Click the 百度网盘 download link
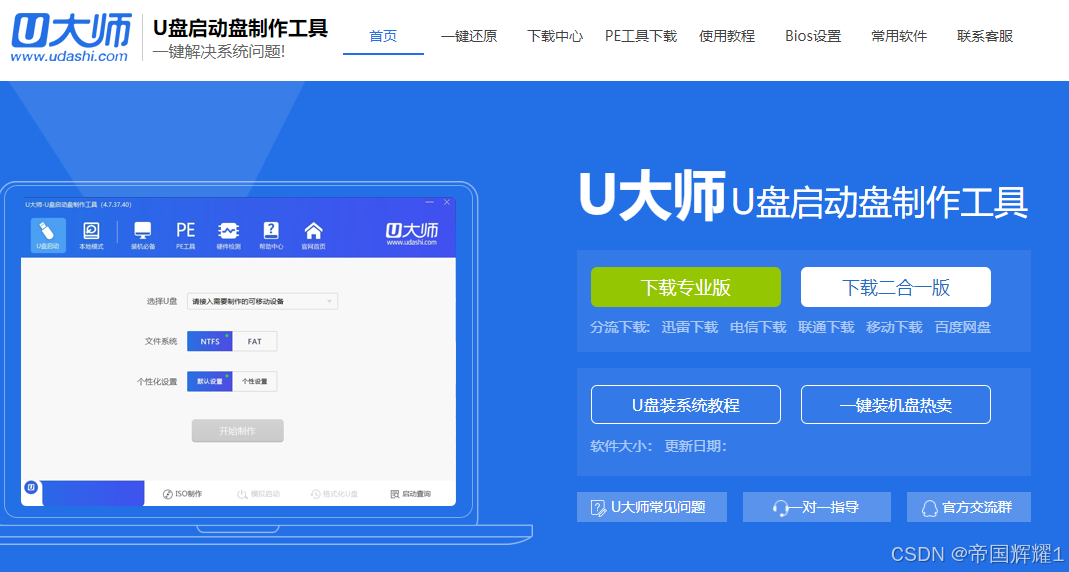The width and height of the screenshot is (1069, 572). [963, 327]
